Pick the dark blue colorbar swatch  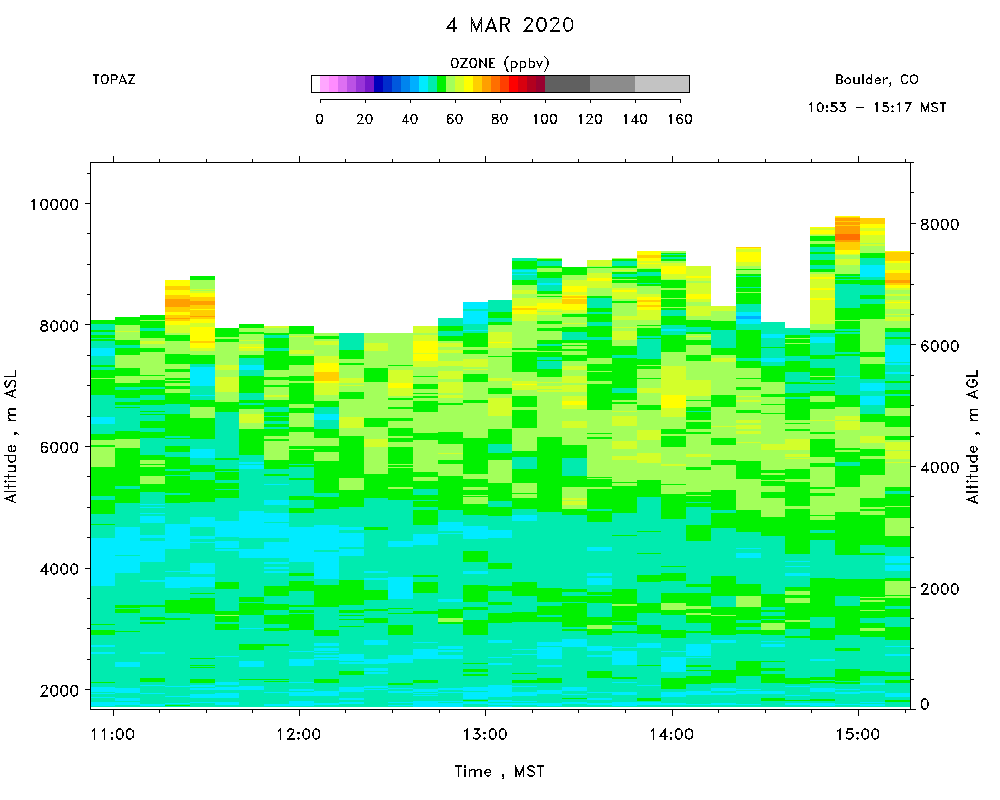click(x=378, y=84)
